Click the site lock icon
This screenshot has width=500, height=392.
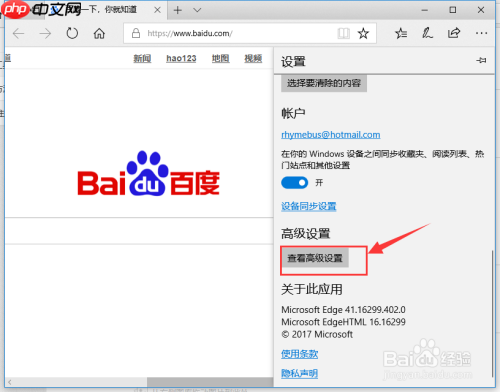pyautogui.click(x=136, y=33)
